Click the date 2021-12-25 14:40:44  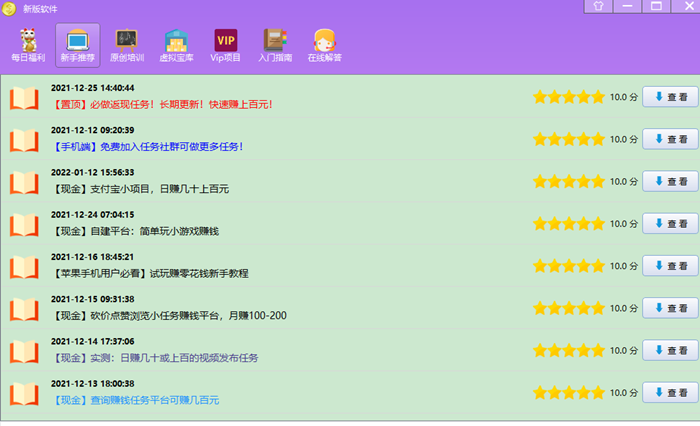(x=92, y=88)
